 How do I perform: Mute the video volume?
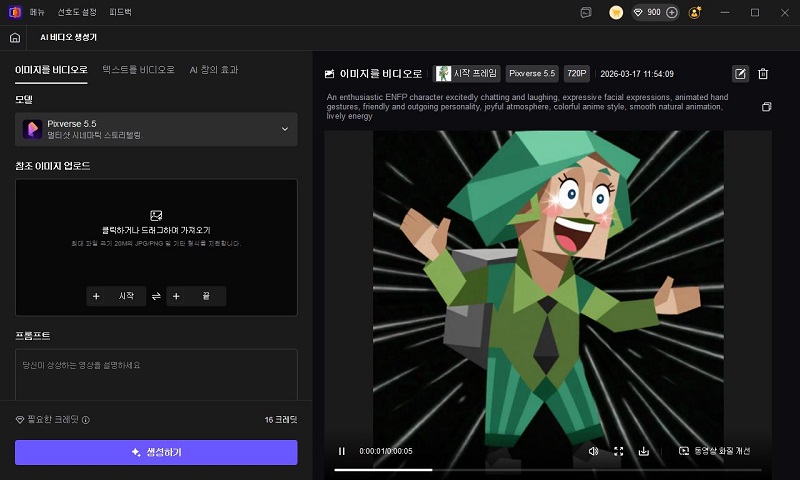(593, 451)
